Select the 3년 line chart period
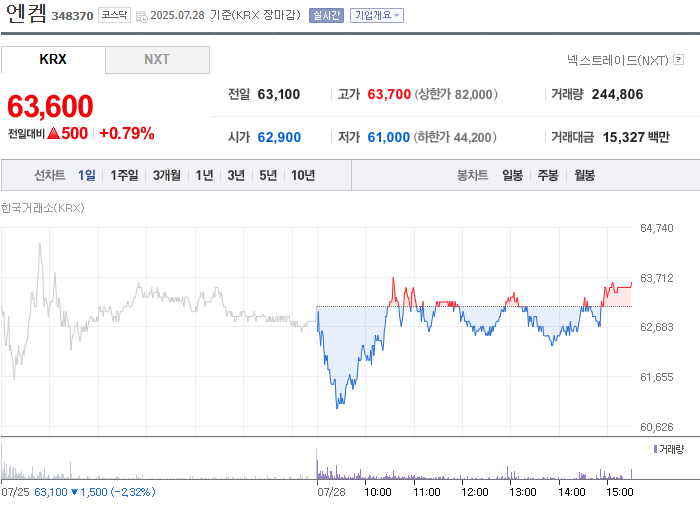Screen dimensions: 700x505 tap(236, 175)
